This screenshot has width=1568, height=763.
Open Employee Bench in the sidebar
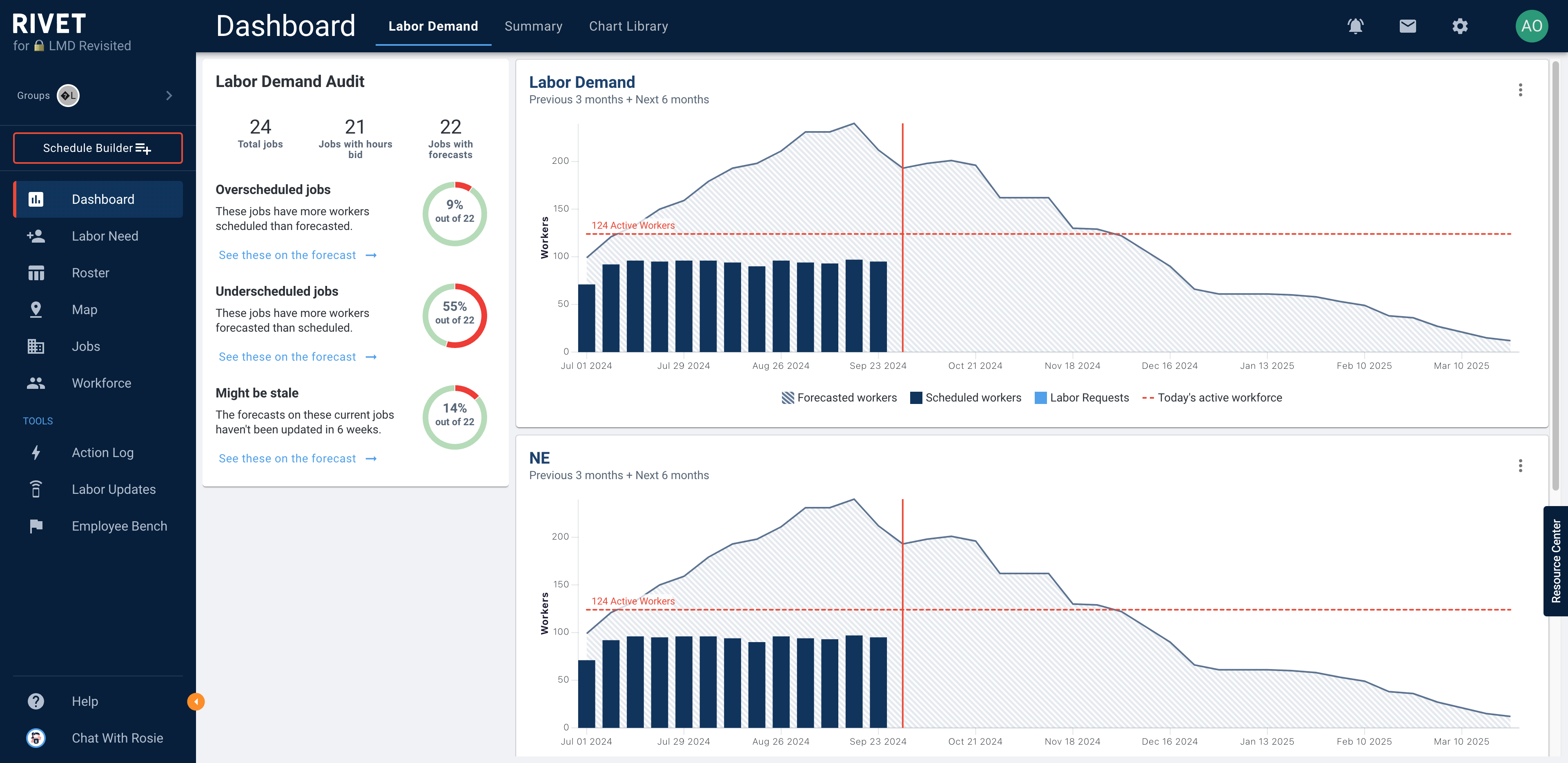pyautogui.click(x=98, y=526)
